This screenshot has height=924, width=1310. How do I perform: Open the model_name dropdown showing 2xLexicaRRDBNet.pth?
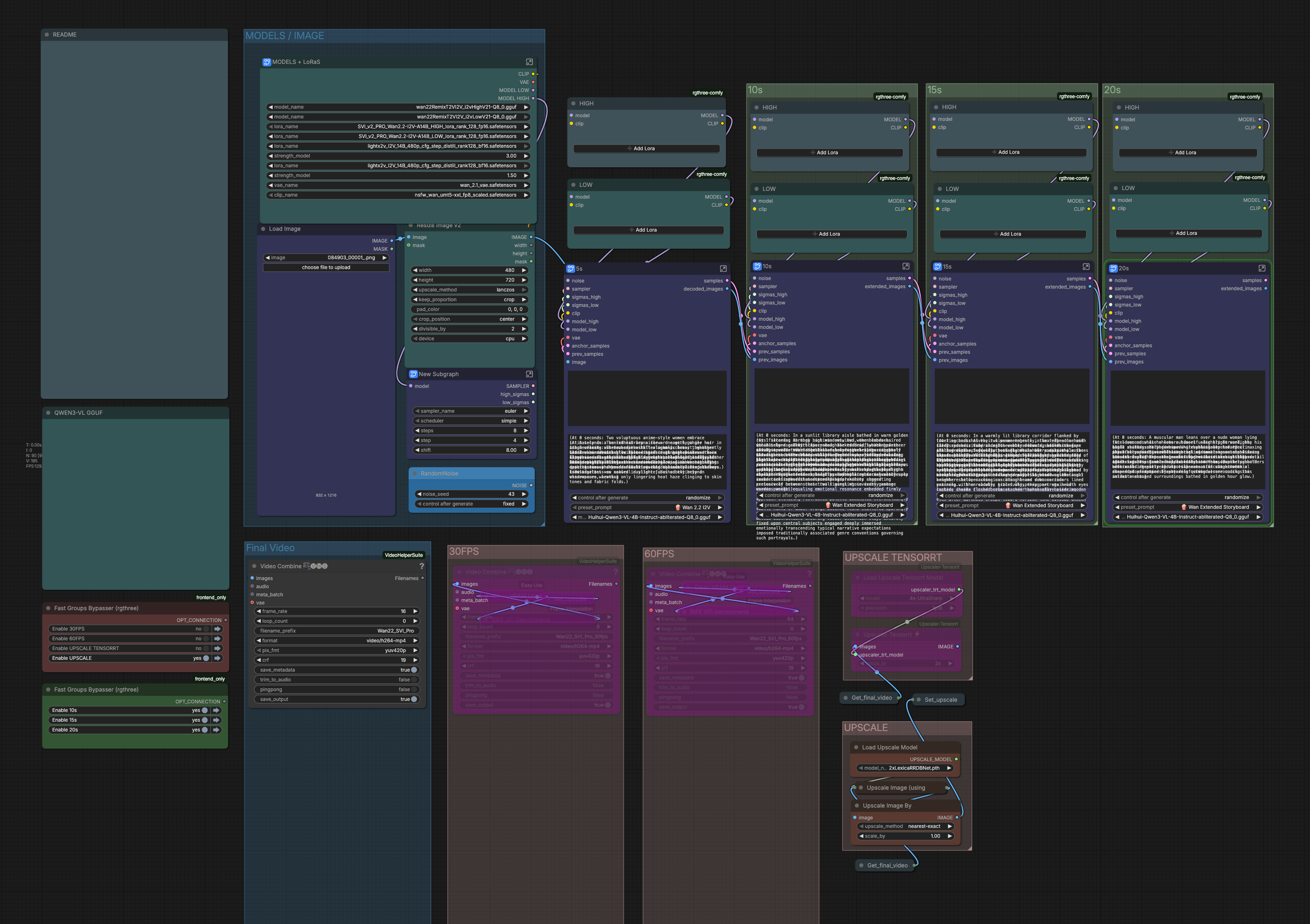point(905,768)
